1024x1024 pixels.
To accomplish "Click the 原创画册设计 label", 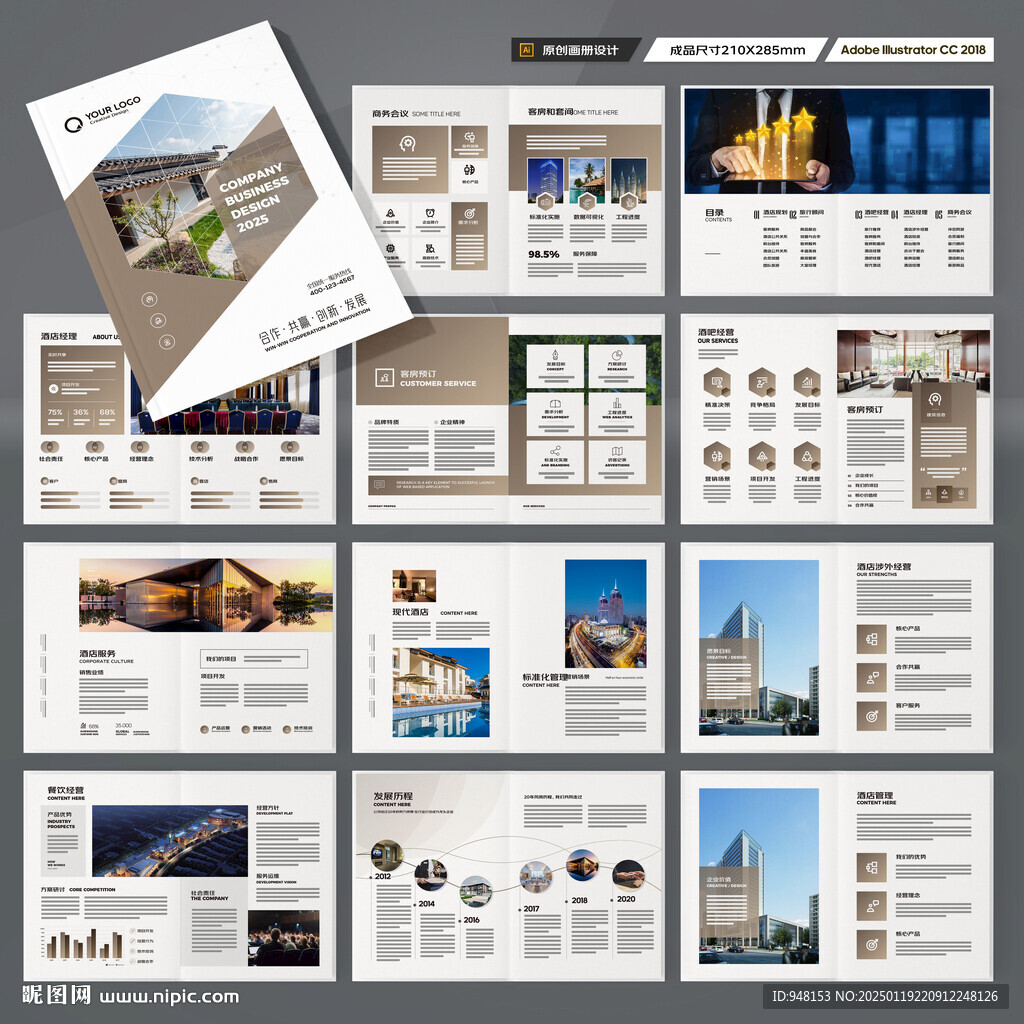I will pyautogui.click(x=580, y=50).
